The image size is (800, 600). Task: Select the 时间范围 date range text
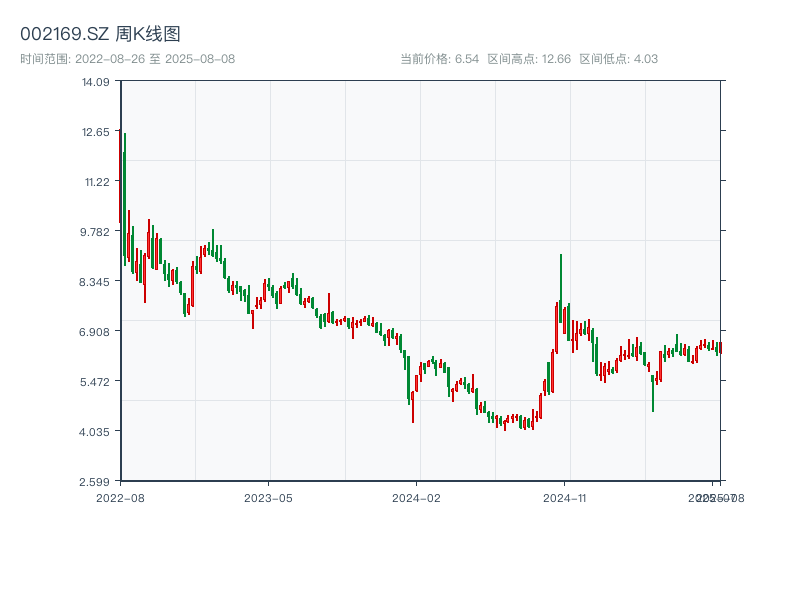(127, 59)
